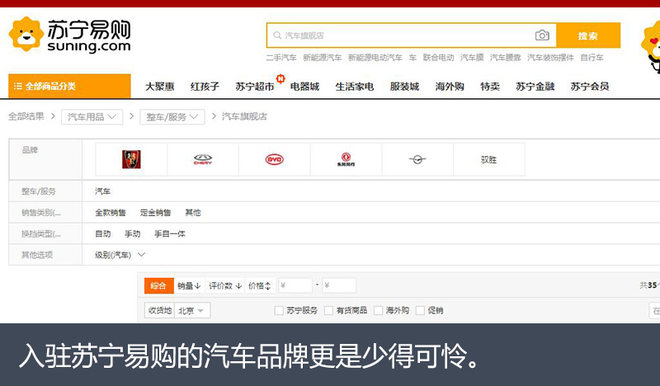The image size is (660, 386).
Task: Select the fifth brand logo with wings
Action: pos(418,159)
